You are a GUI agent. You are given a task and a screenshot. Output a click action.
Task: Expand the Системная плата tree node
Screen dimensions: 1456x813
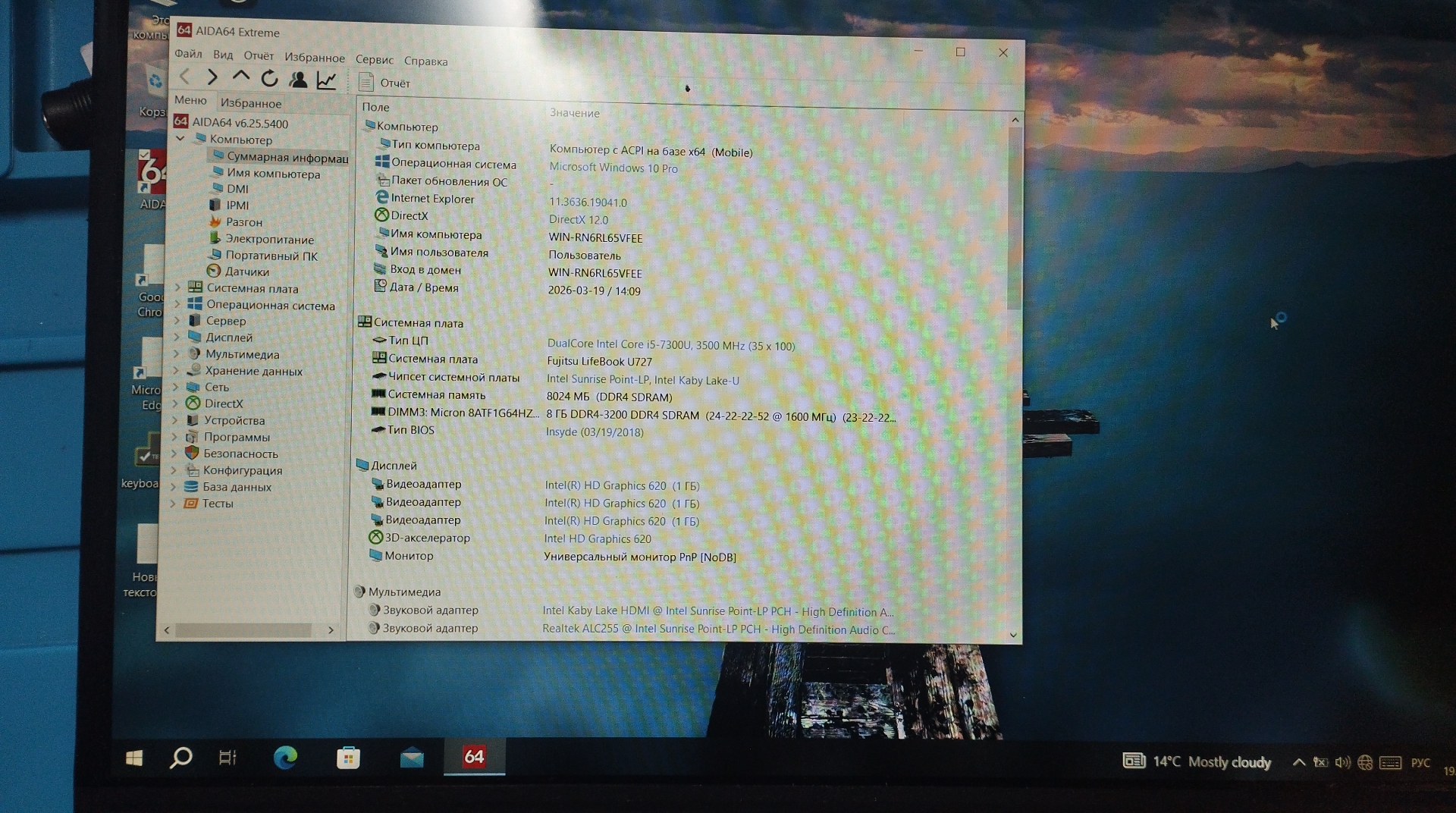pyautogui.click(x=178, y=288)
